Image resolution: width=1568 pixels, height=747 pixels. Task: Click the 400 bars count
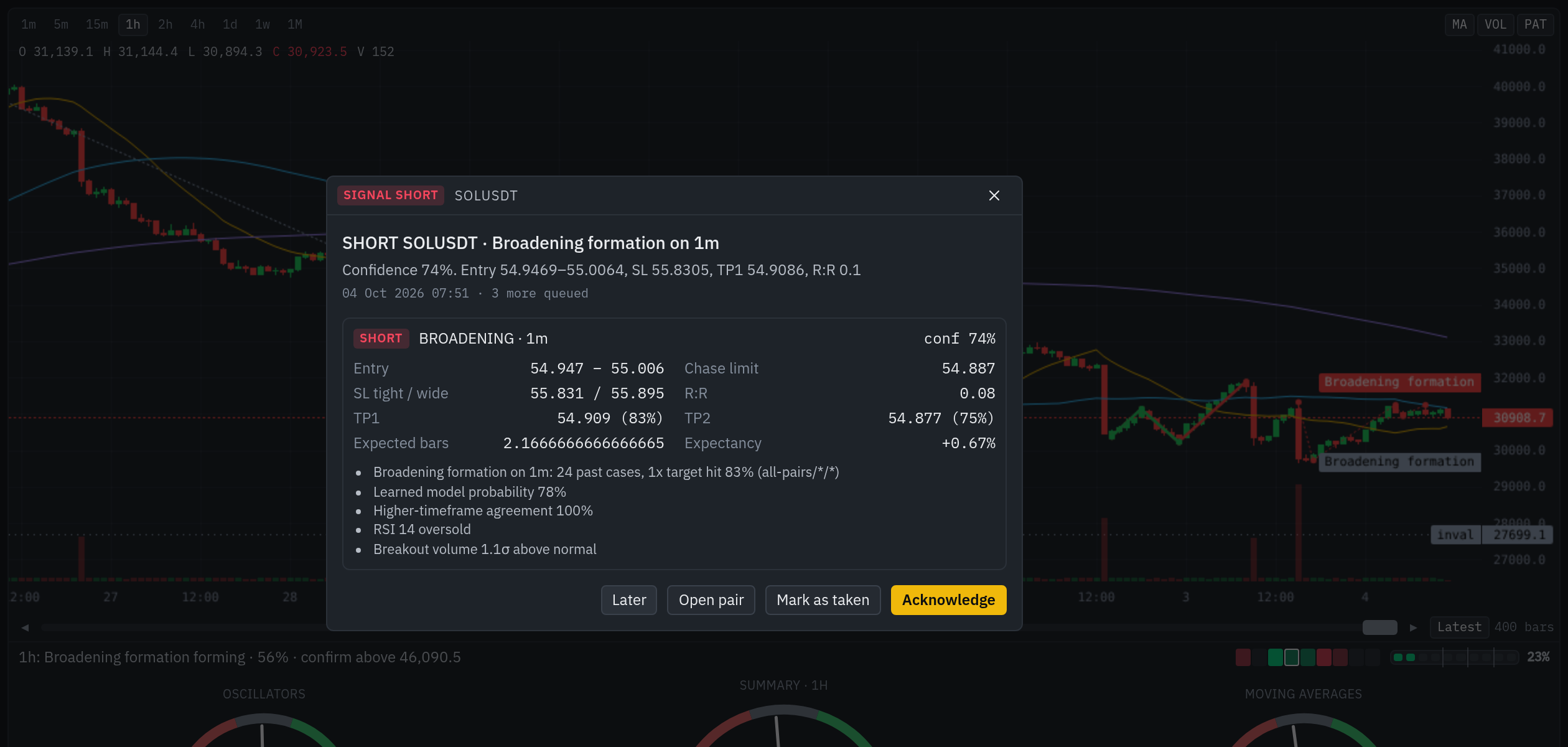point(1524,627)
